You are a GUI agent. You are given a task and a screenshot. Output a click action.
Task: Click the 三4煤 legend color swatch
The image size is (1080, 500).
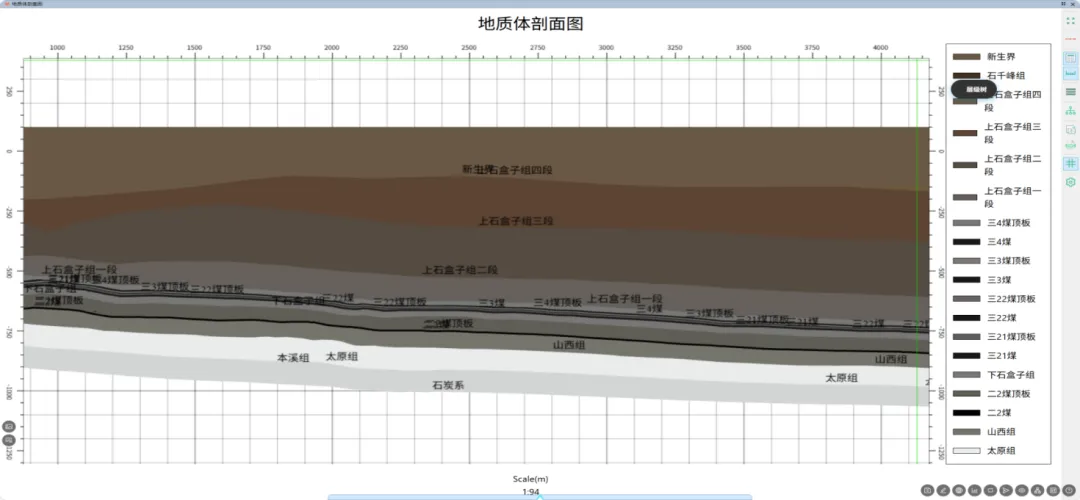click(x=966, y=242)
